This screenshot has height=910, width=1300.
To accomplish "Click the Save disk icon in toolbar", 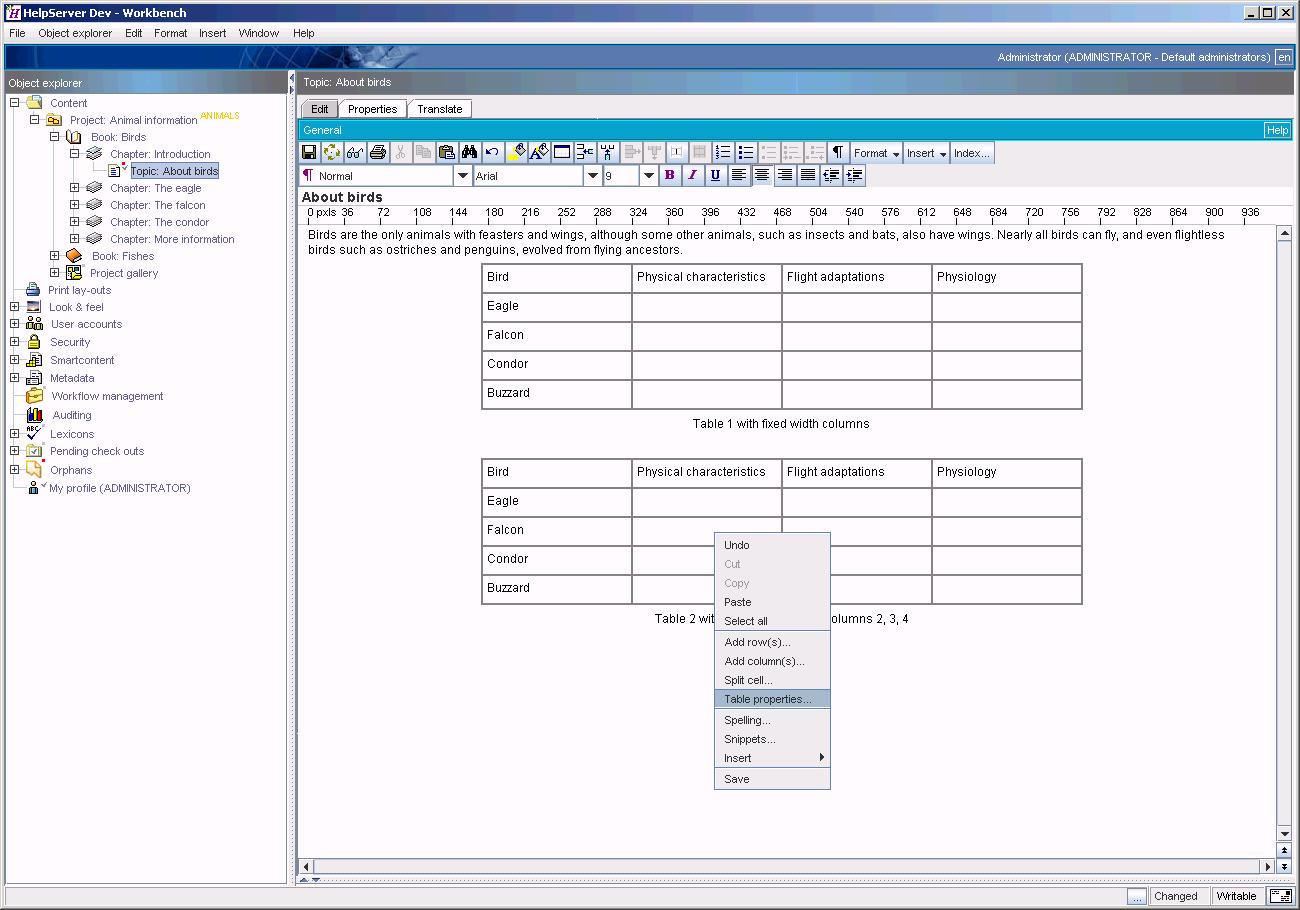I will pos(309,153).
